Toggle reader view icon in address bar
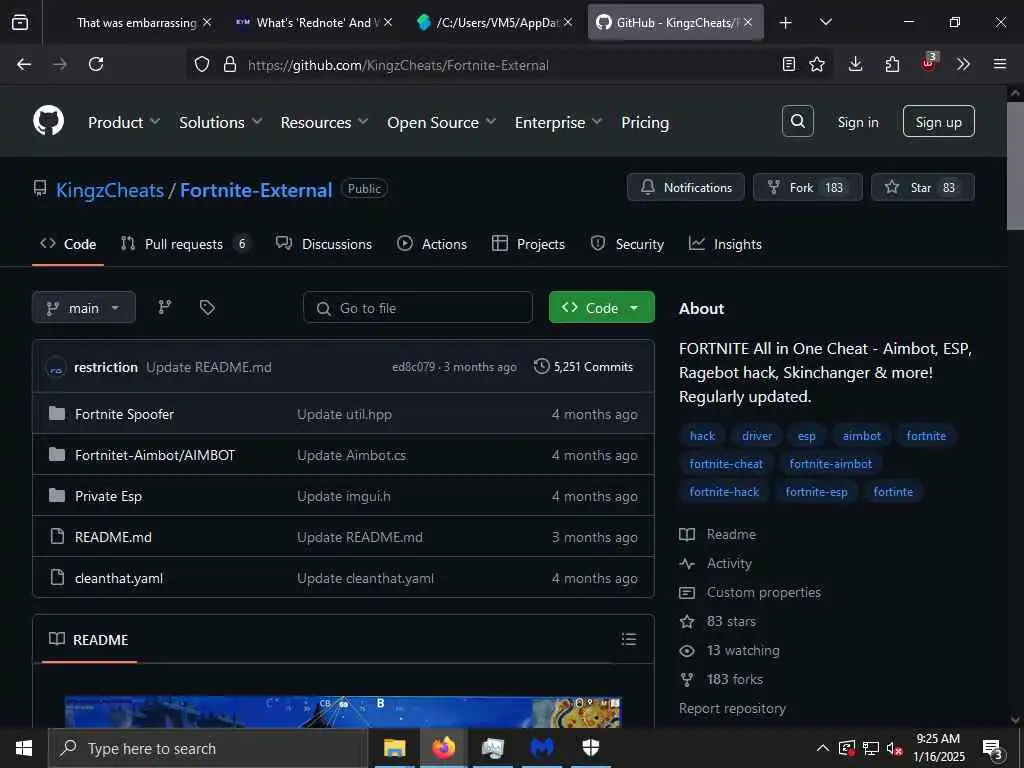This screenshot has width=1024, height=768. (x=788, y=64)
